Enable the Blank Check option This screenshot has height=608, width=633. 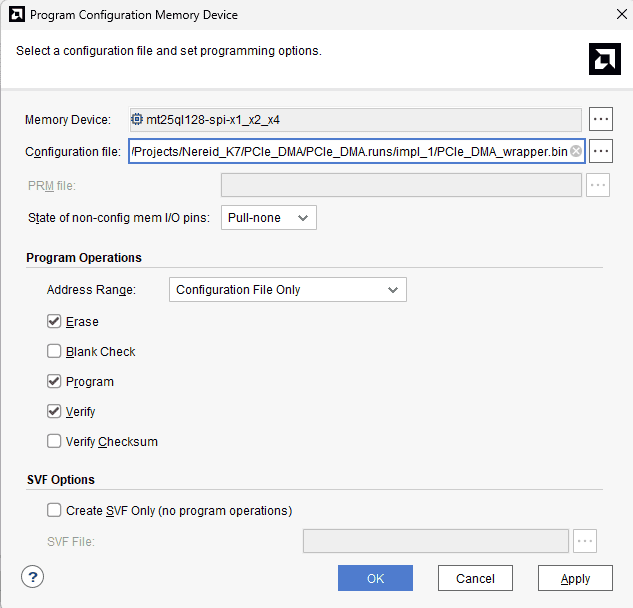(54, 352)
